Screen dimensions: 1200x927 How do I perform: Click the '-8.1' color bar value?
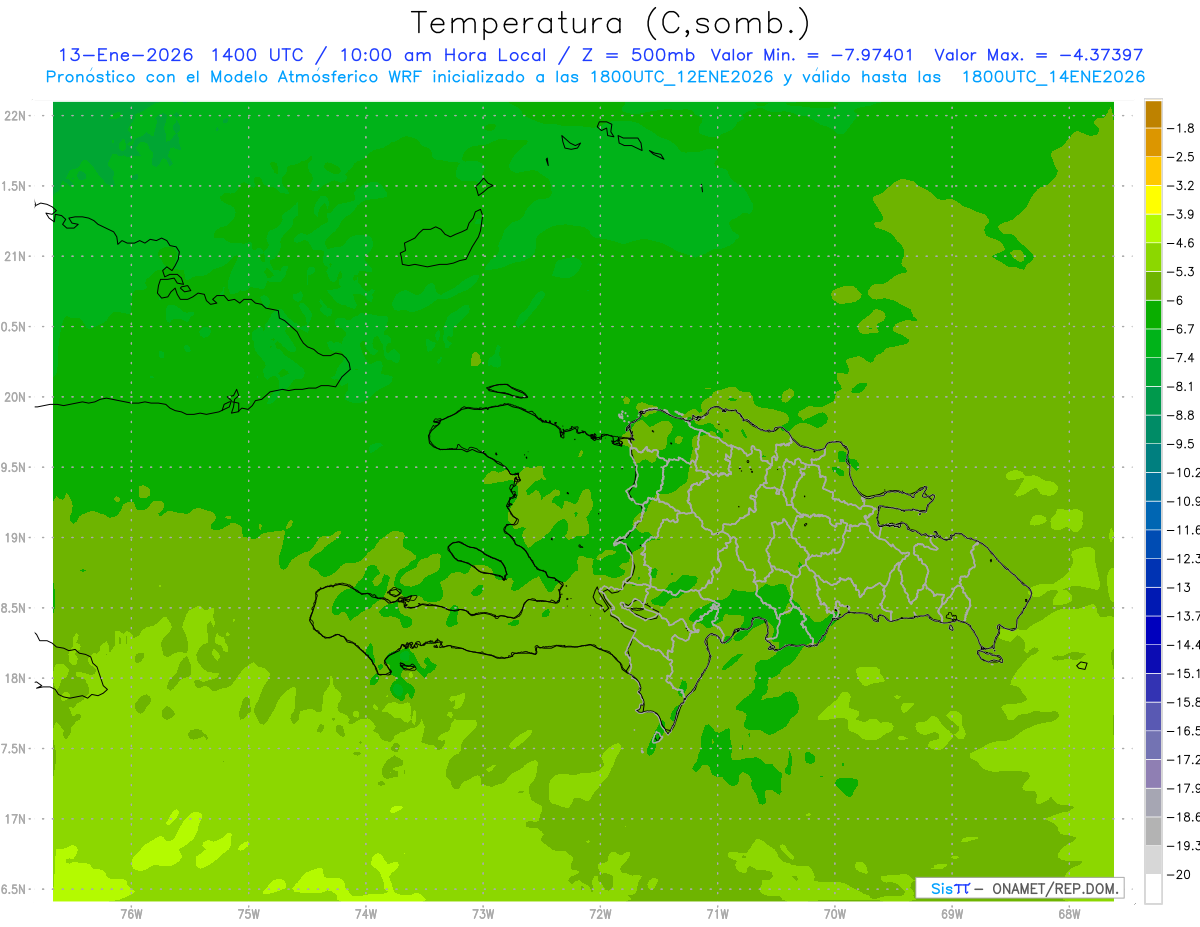tap(1181, 387)
